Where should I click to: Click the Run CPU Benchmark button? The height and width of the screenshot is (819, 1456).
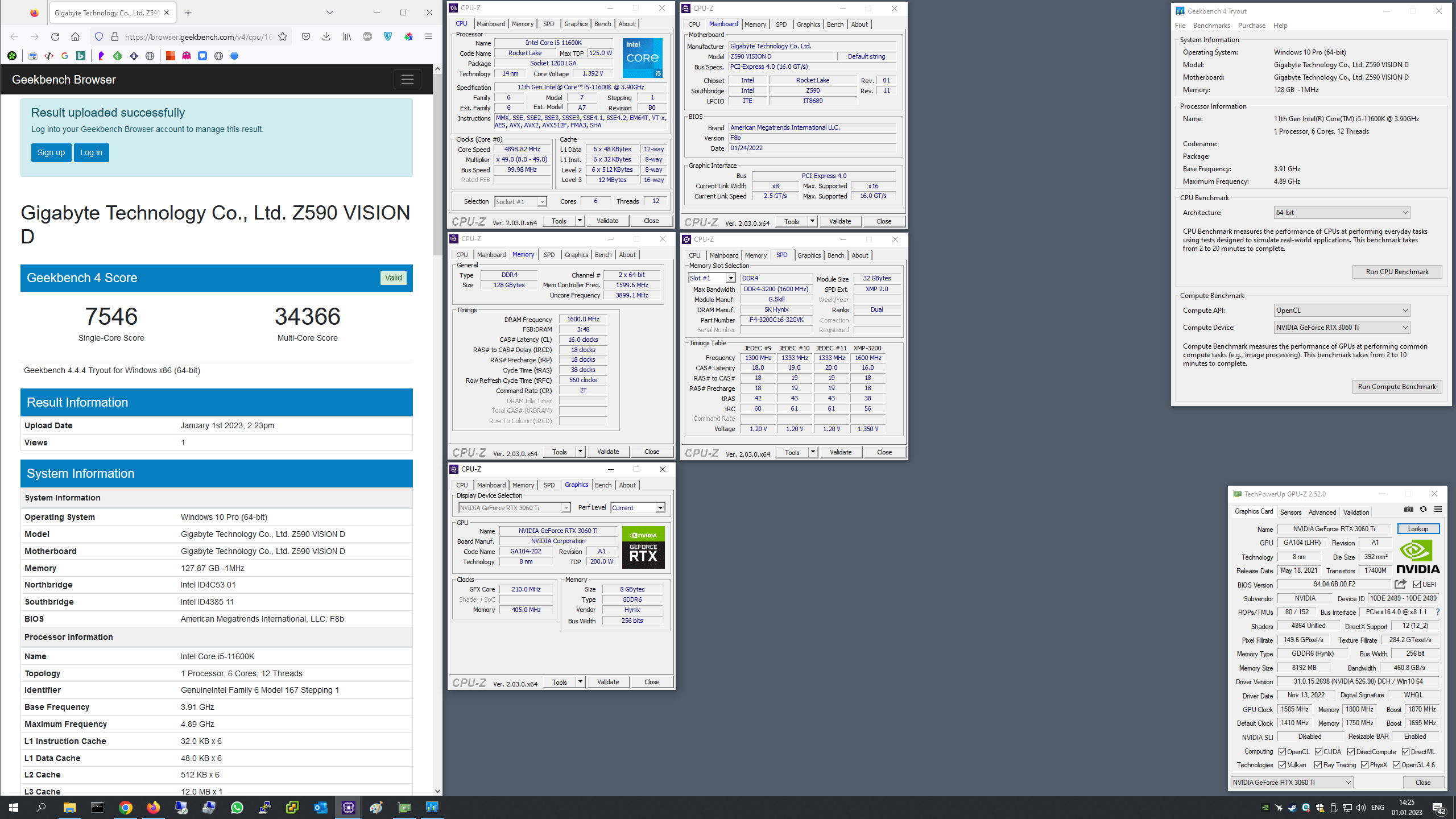[1397, 272]
